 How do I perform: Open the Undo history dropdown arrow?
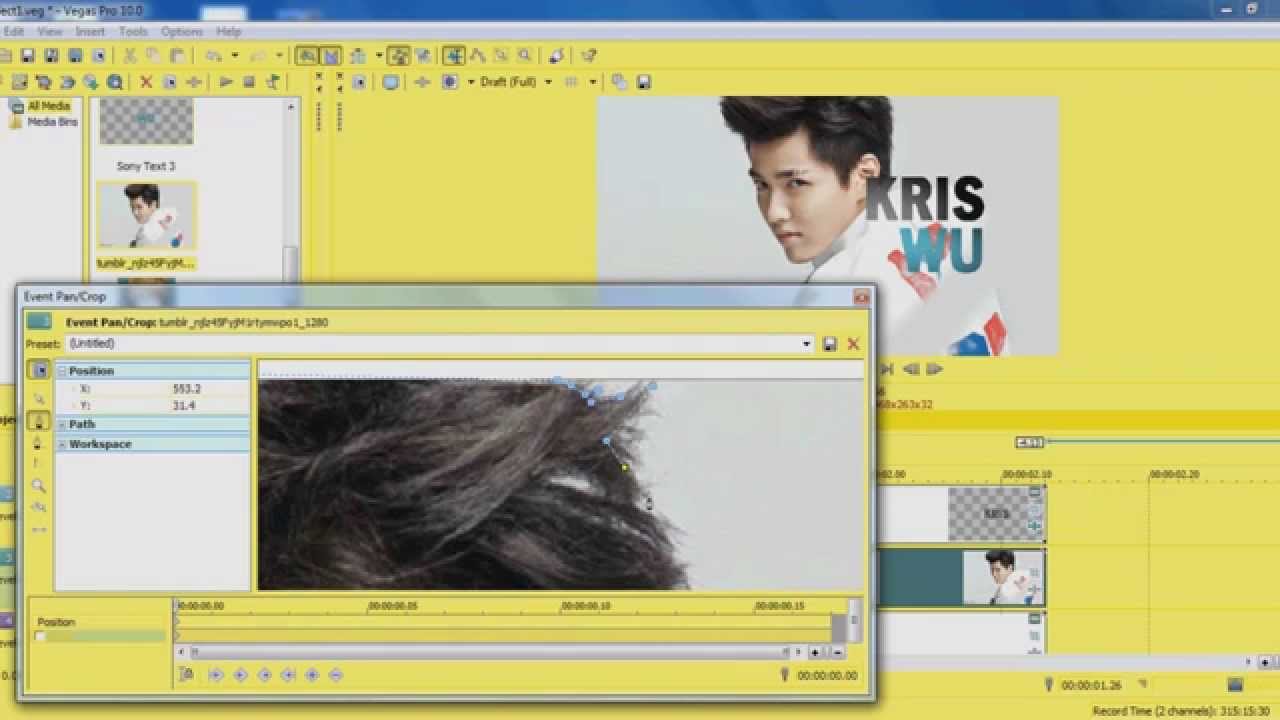235,56
